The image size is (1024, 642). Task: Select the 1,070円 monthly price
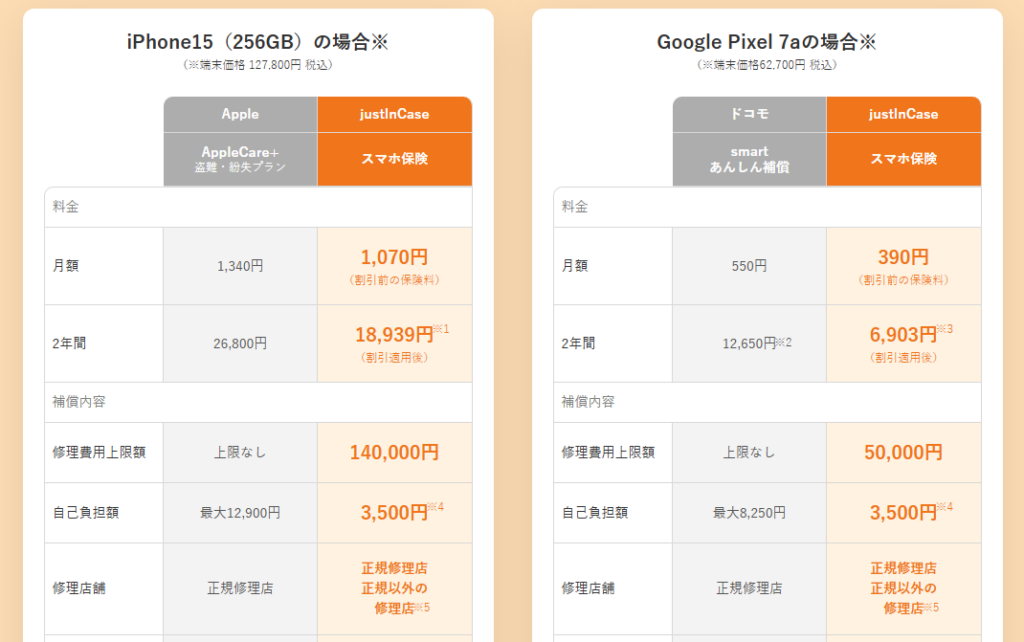point(394,257)
